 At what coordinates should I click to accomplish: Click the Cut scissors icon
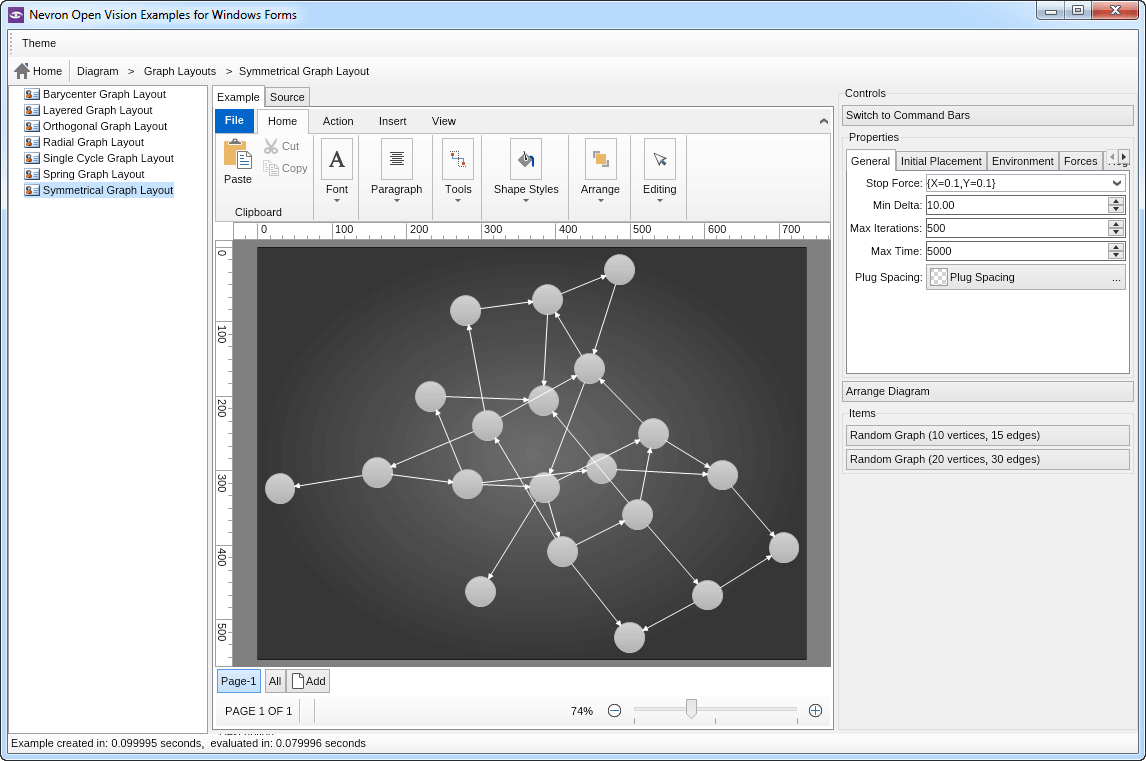click(271, 146)
